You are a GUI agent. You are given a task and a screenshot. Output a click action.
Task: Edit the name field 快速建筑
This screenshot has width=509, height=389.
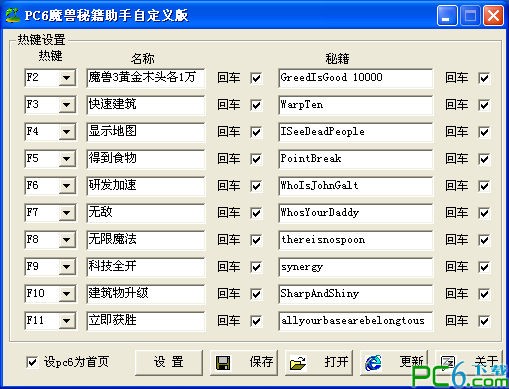[x=146, y=105]
